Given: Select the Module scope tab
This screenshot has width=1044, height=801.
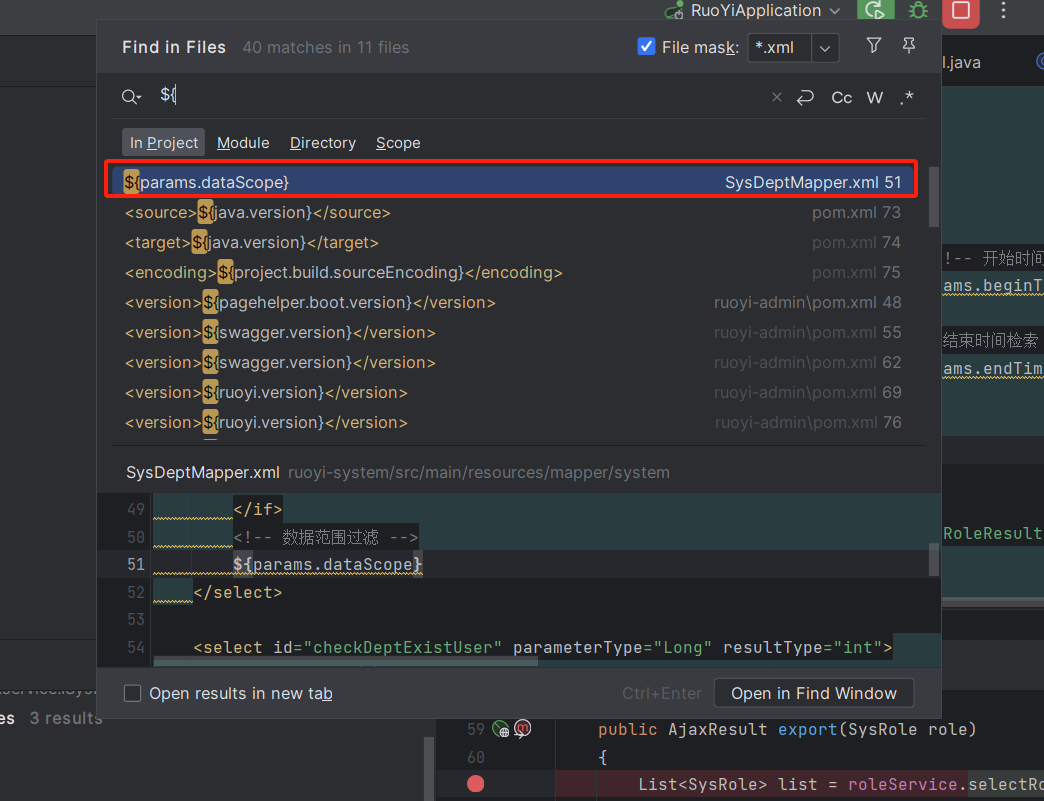Looking at the screenshot, I should click(243, 142).
